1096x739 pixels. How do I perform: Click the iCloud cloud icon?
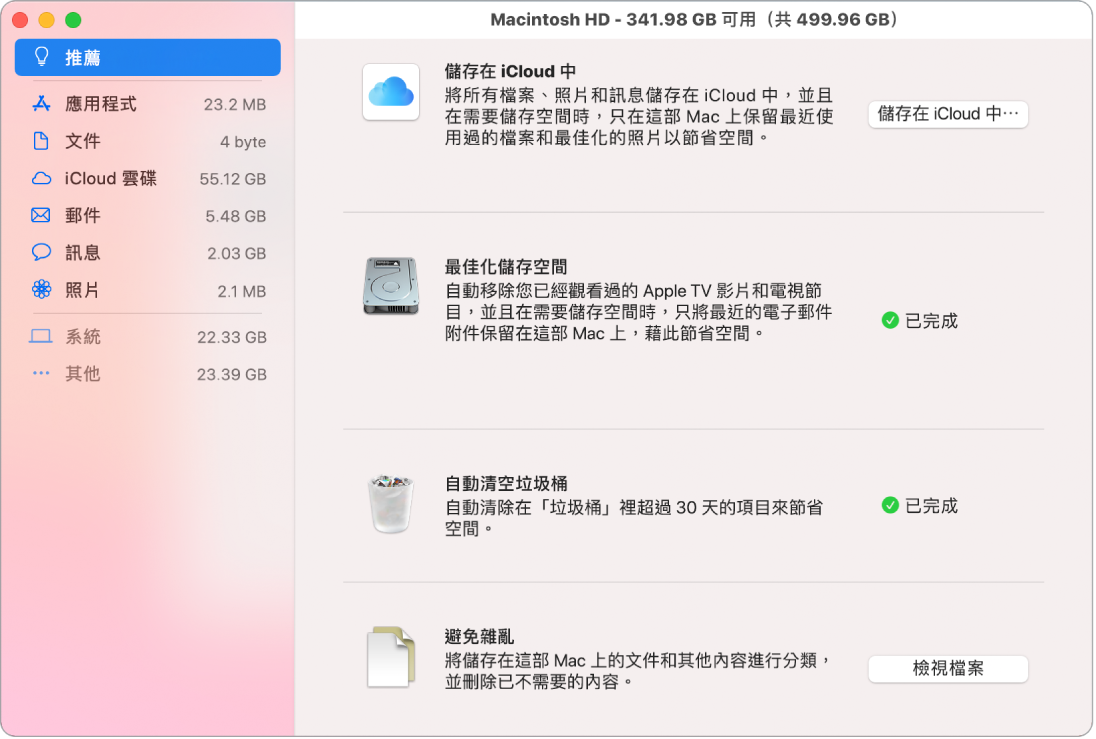[x=390, y=92]
